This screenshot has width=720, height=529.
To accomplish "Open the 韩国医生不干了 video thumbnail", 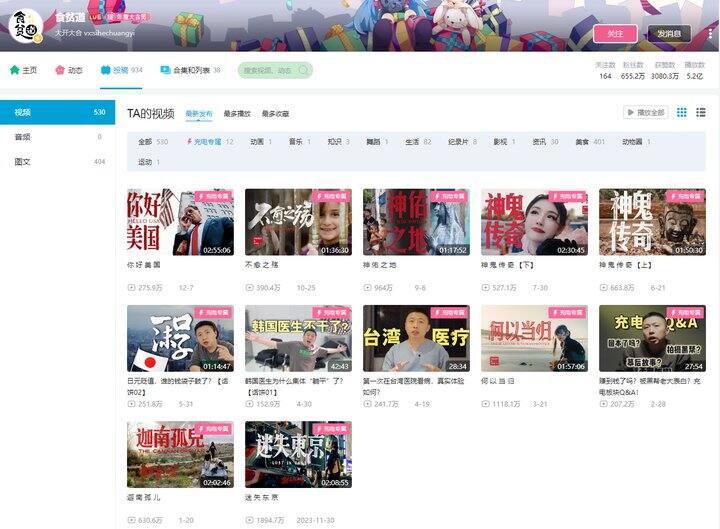I will [x=298, y=338].
